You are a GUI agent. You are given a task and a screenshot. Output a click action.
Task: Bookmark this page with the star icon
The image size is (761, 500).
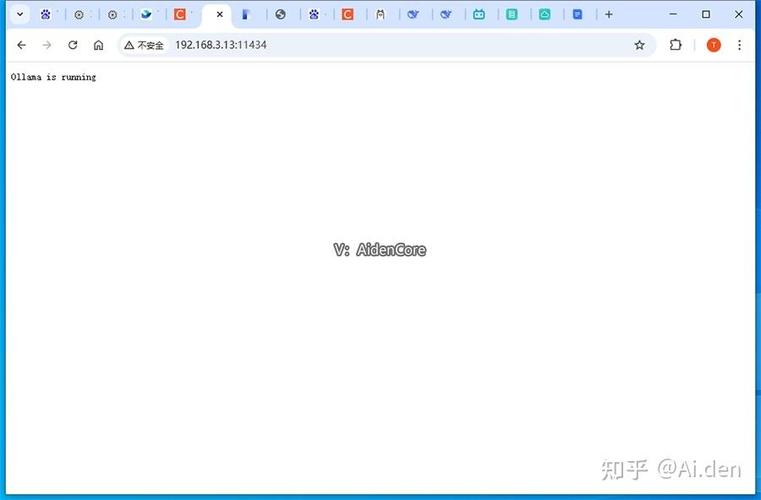640,45
